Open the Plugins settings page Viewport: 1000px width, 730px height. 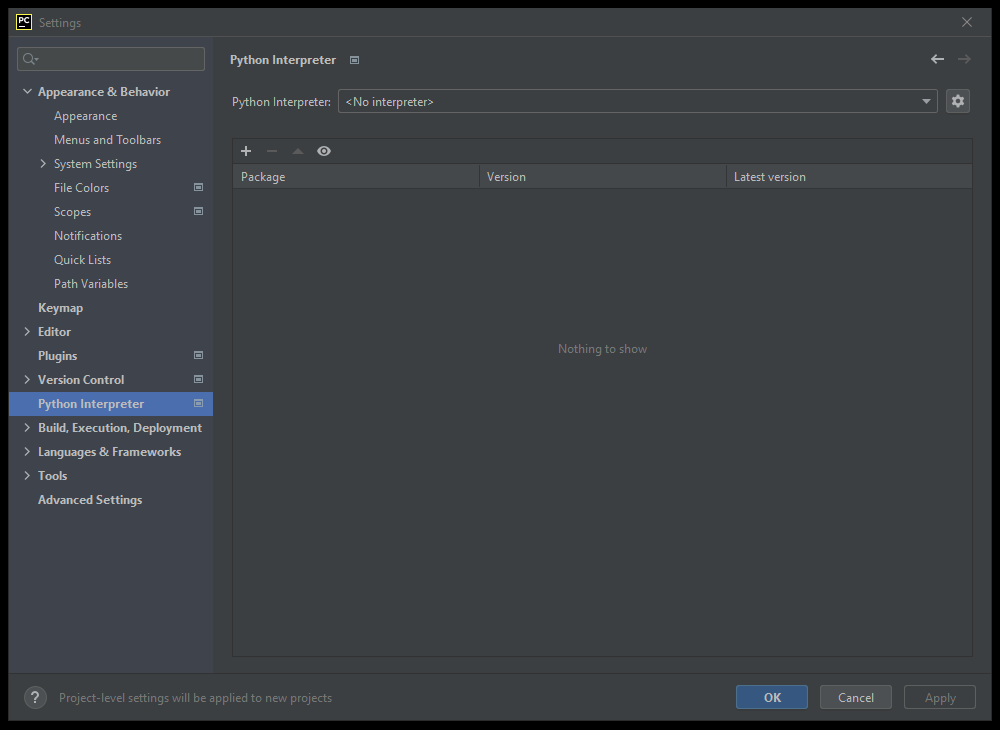[x=57, y=356]
